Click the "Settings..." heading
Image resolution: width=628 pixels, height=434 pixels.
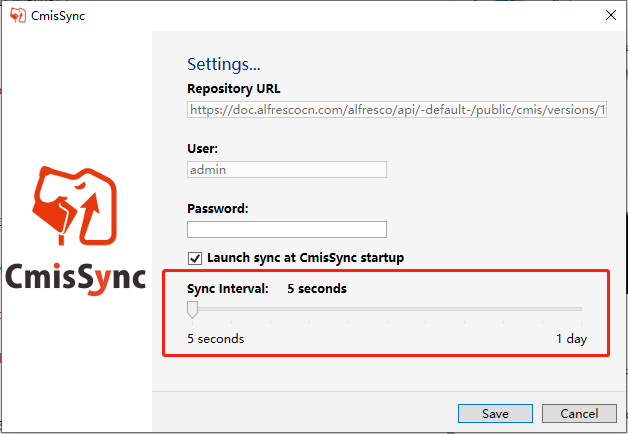tap(224, 65)
